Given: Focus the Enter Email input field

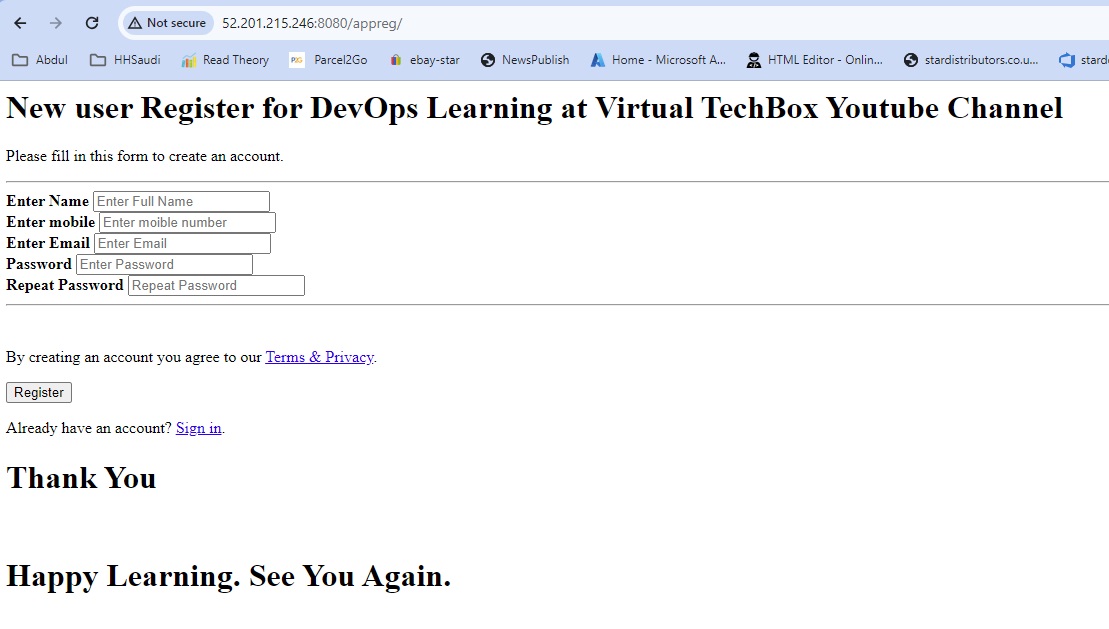Looking at the screenshot, I should (x=182, y=243).
